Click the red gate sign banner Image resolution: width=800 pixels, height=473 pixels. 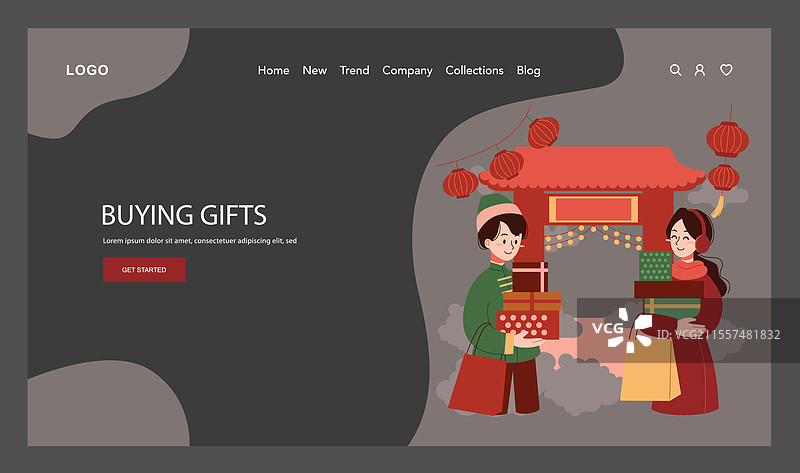point(593,209)
